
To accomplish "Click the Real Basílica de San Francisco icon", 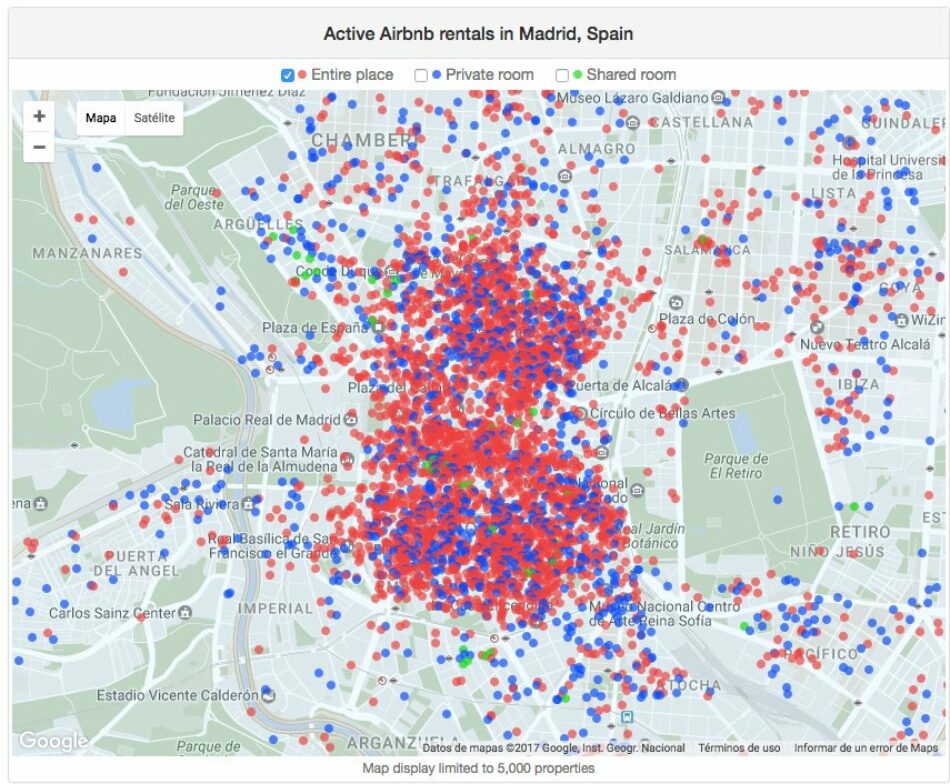I will coord(347,546).
